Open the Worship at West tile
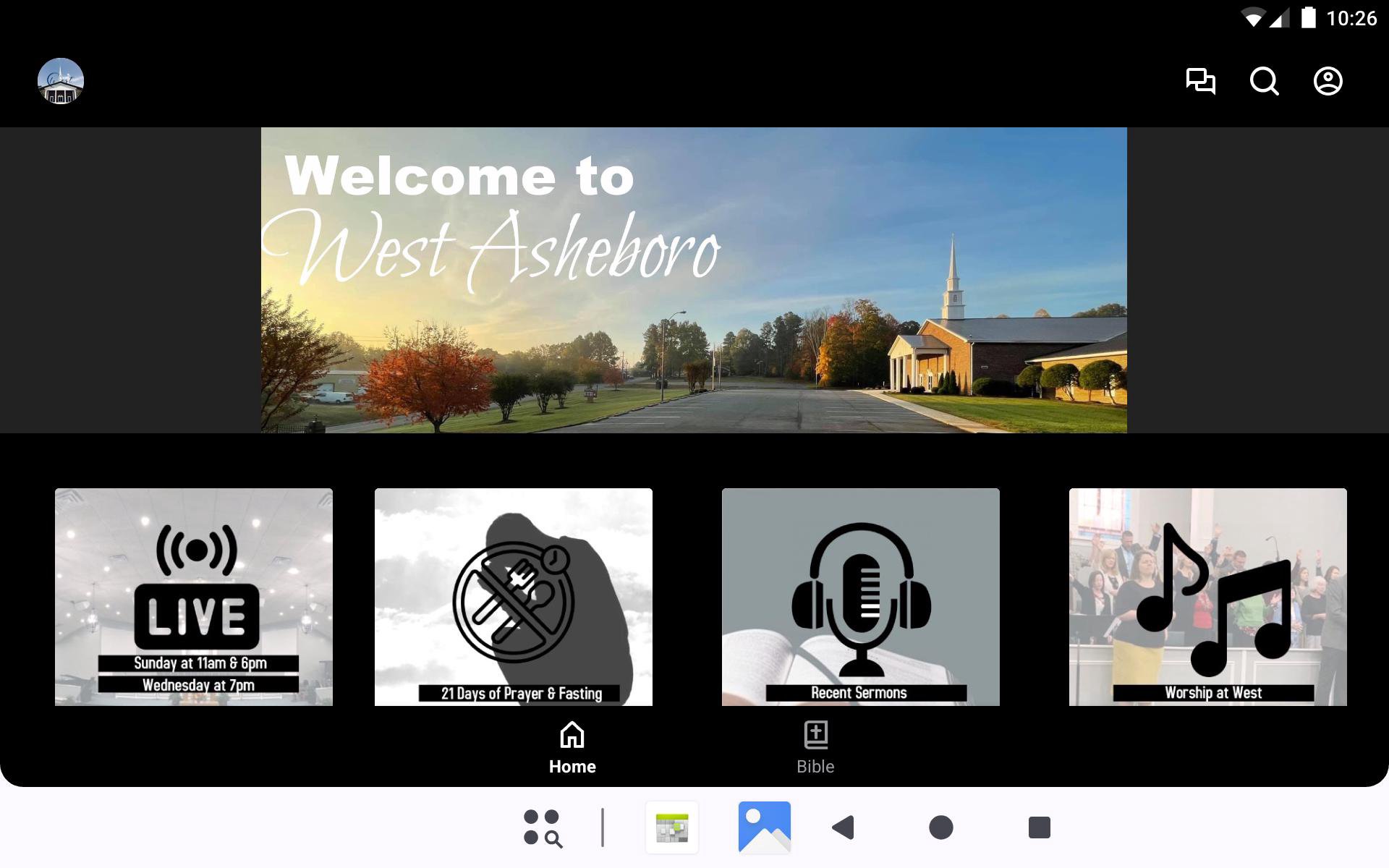The height and width of the screenshot is (868, 1389). pyautogui.click(x=1207, y=597)
